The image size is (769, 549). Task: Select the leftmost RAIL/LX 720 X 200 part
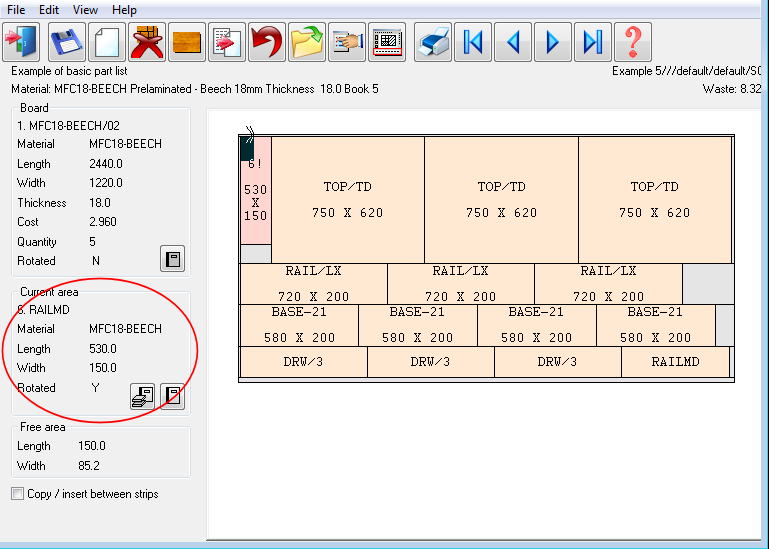coord(313,284)
